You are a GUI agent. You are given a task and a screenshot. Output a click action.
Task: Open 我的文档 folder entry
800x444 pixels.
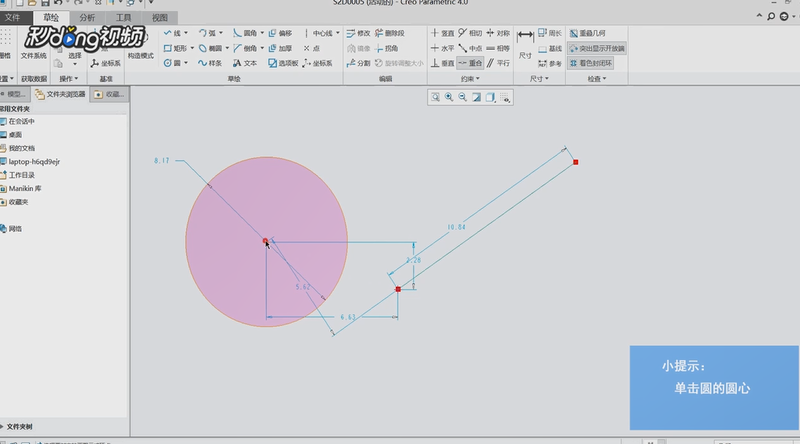coord(17,148)
